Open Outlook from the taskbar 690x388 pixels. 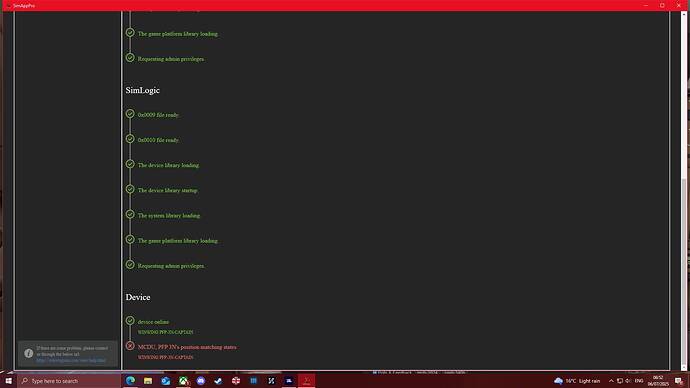click(x=165, y=381)
